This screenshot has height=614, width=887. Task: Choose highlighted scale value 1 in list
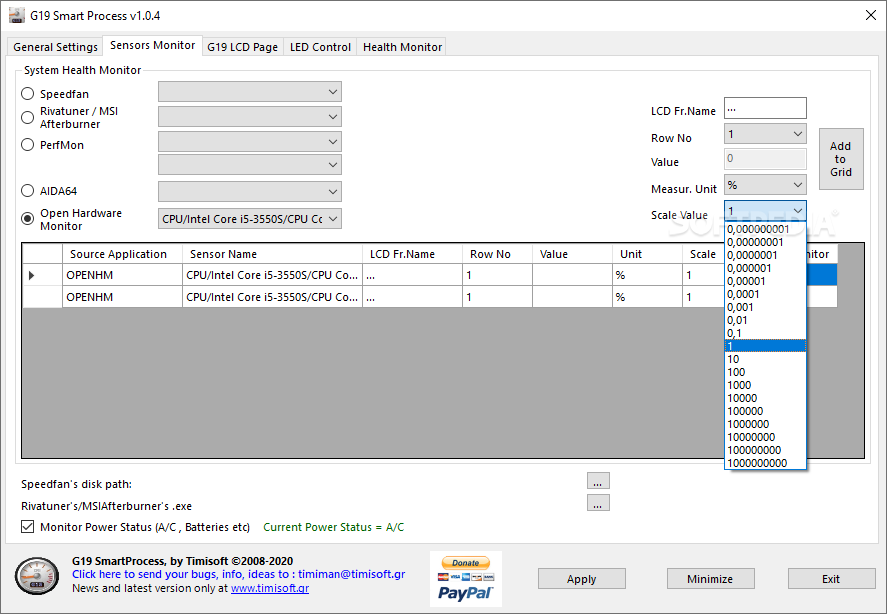point(765,346)
